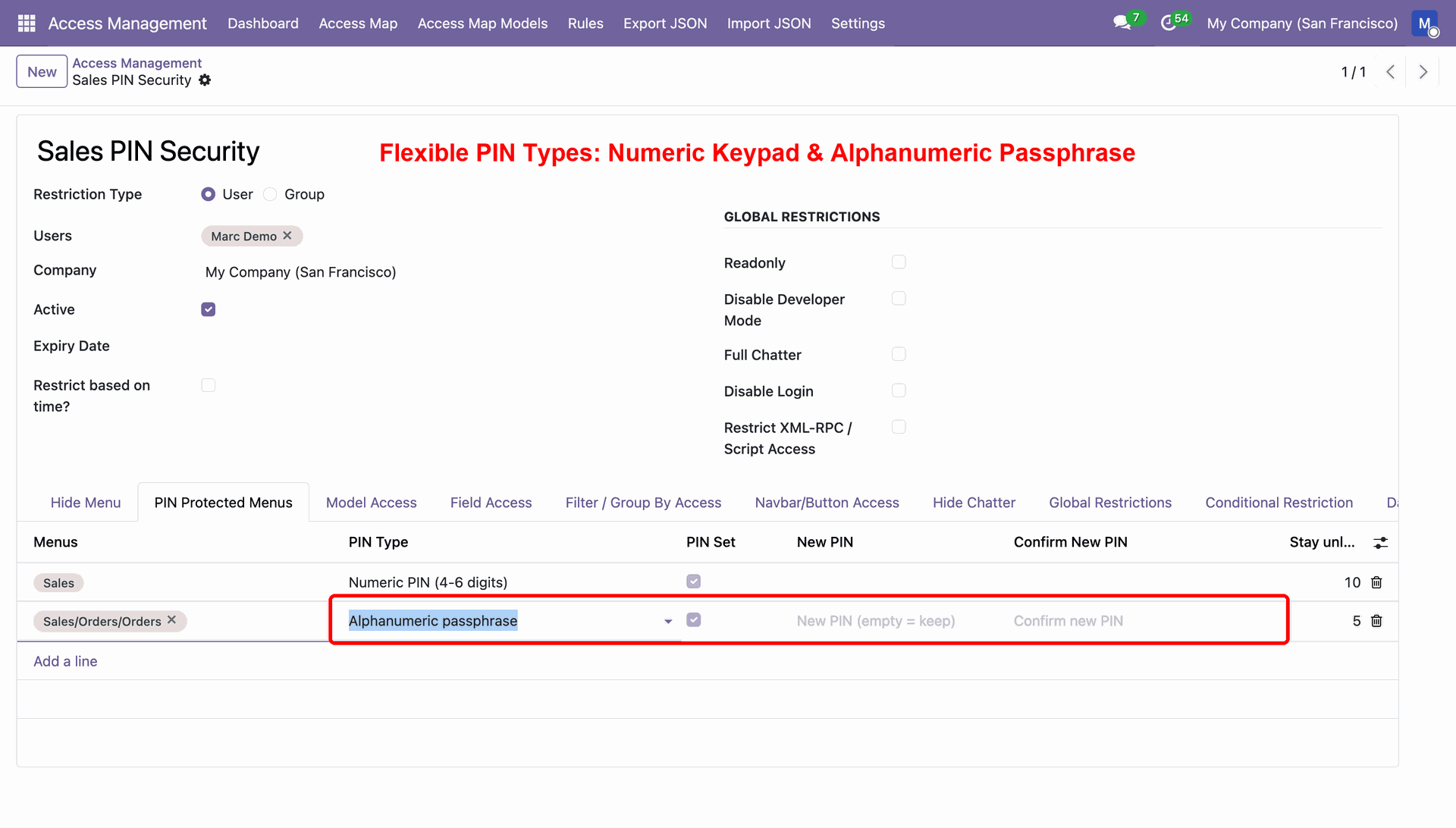
Task: Switch to Model Access tab
Action: pyautogui.click(x=372, y=503)
